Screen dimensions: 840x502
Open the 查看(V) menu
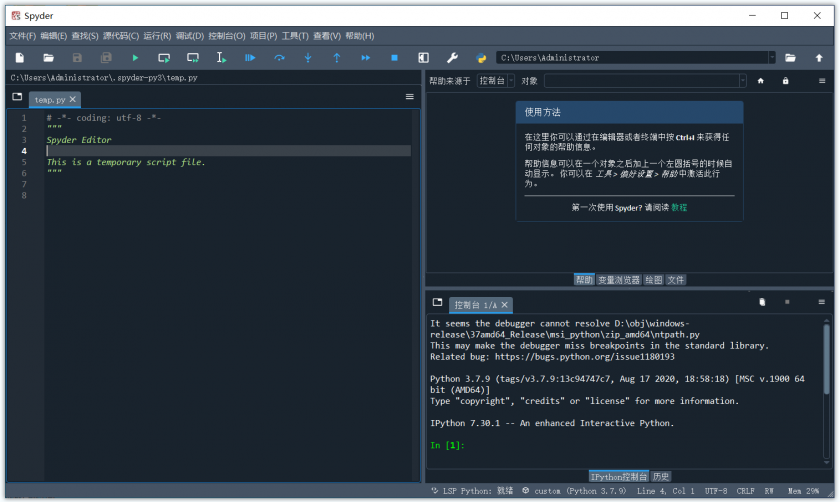tap(327, 36)
